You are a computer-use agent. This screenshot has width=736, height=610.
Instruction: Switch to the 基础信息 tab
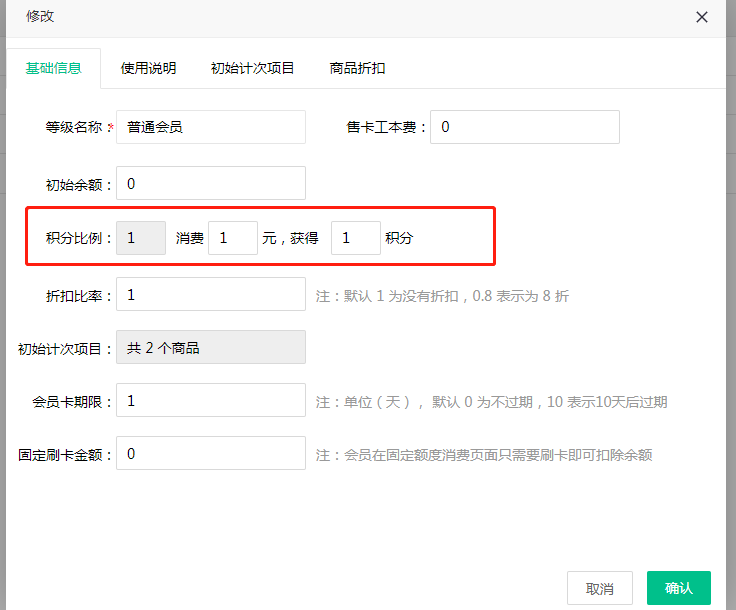tap(53, 68)
